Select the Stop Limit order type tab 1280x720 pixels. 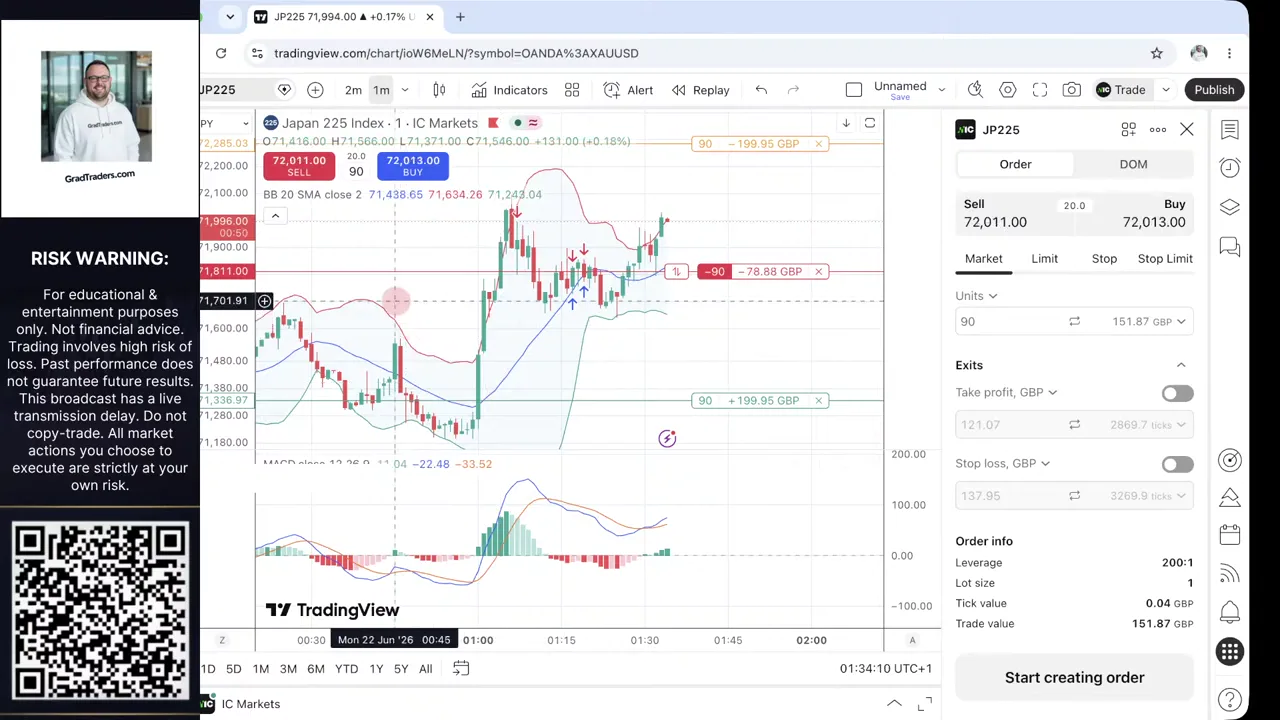coord(1165,259)
